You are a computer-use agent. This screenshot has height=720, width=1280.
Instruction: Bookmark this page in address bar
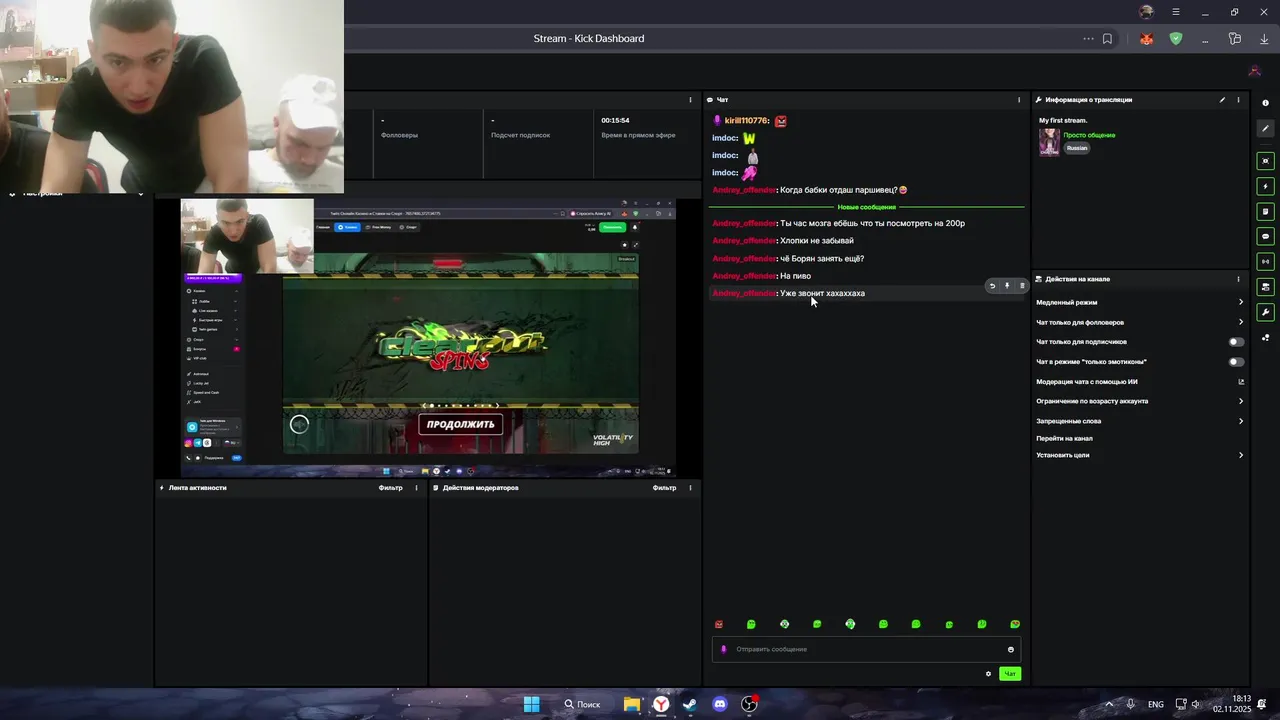coord(1107,39)
